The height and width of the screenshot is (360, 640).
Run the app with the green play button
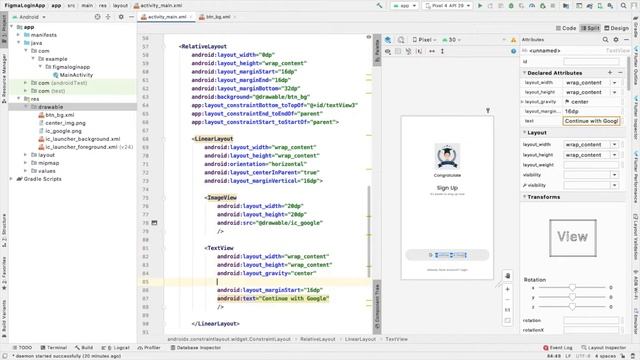coord(480,6)
